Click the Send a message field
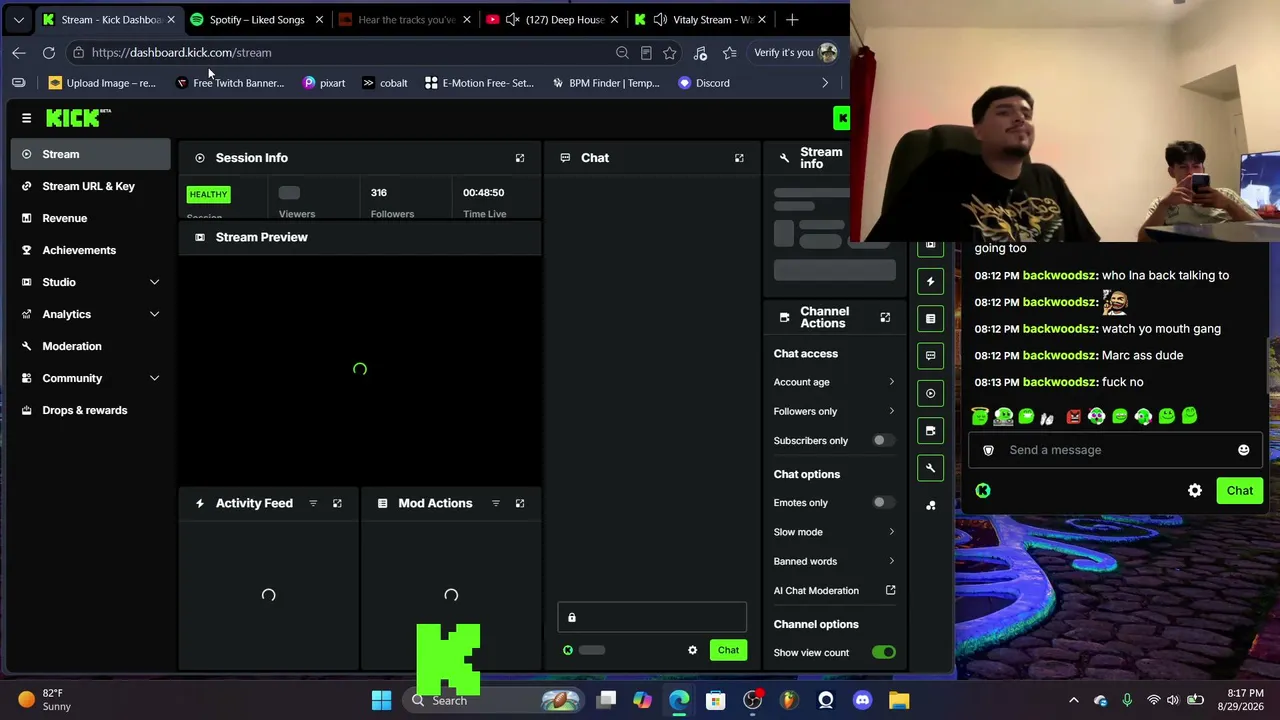This screenshot has height=720, width=1280. pyautogui.click(x=1115, y=450)
